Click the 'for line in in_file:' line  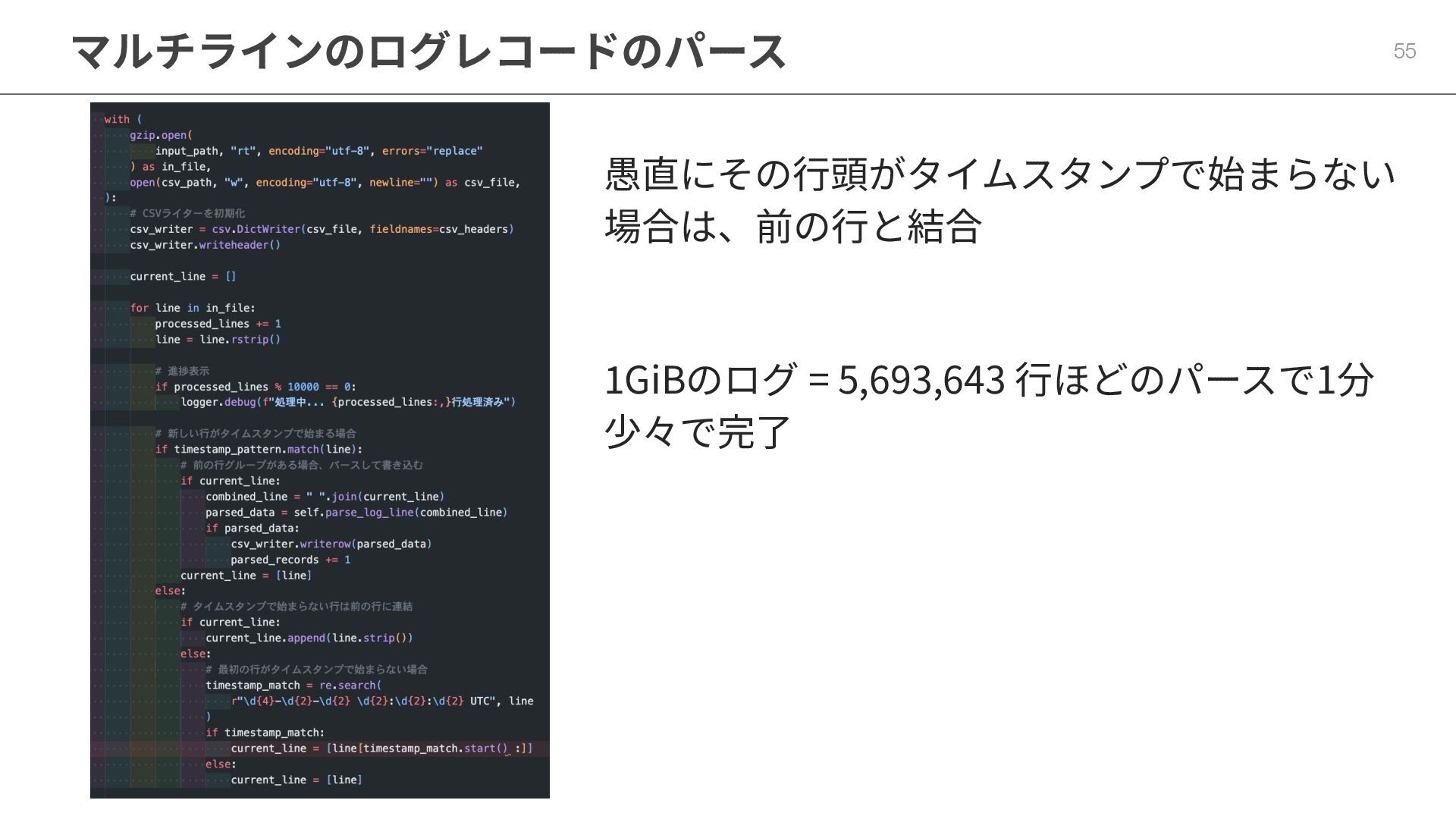(193, 308)
